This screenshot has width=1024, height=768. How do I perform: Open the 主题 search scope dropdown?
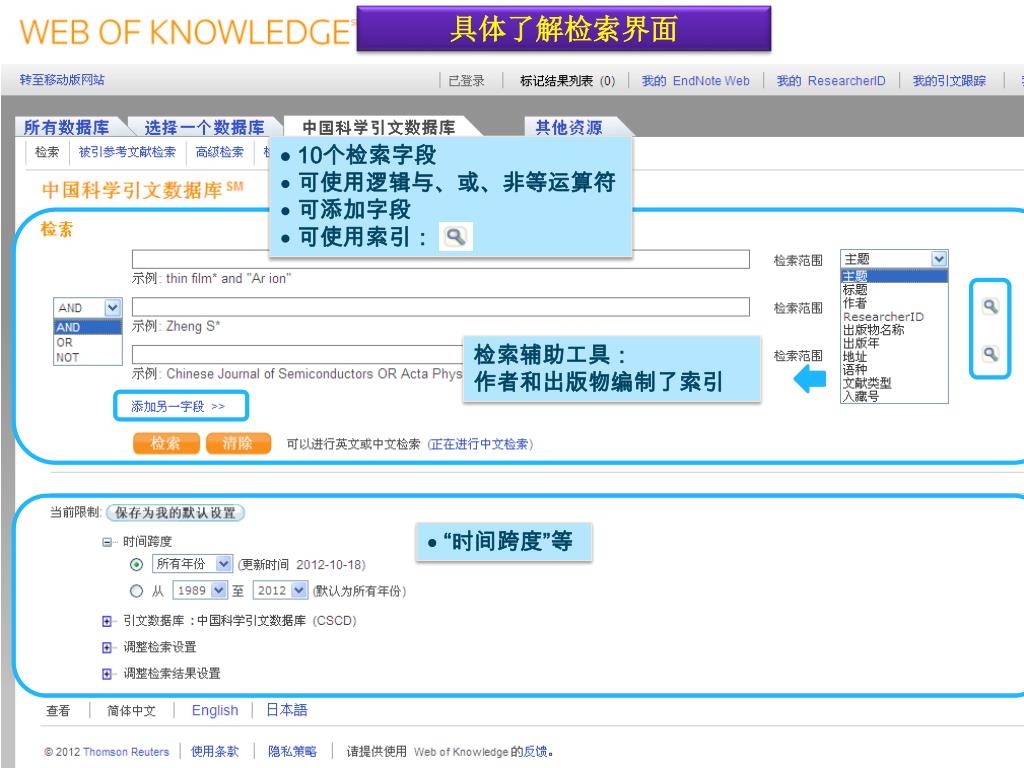coord(893,259)
